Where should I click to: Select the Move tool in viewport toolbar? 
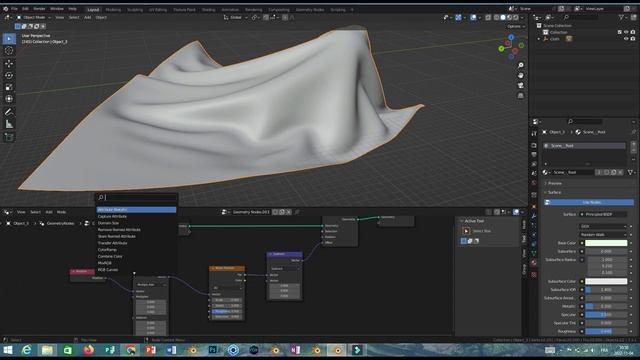click(9, 63)
